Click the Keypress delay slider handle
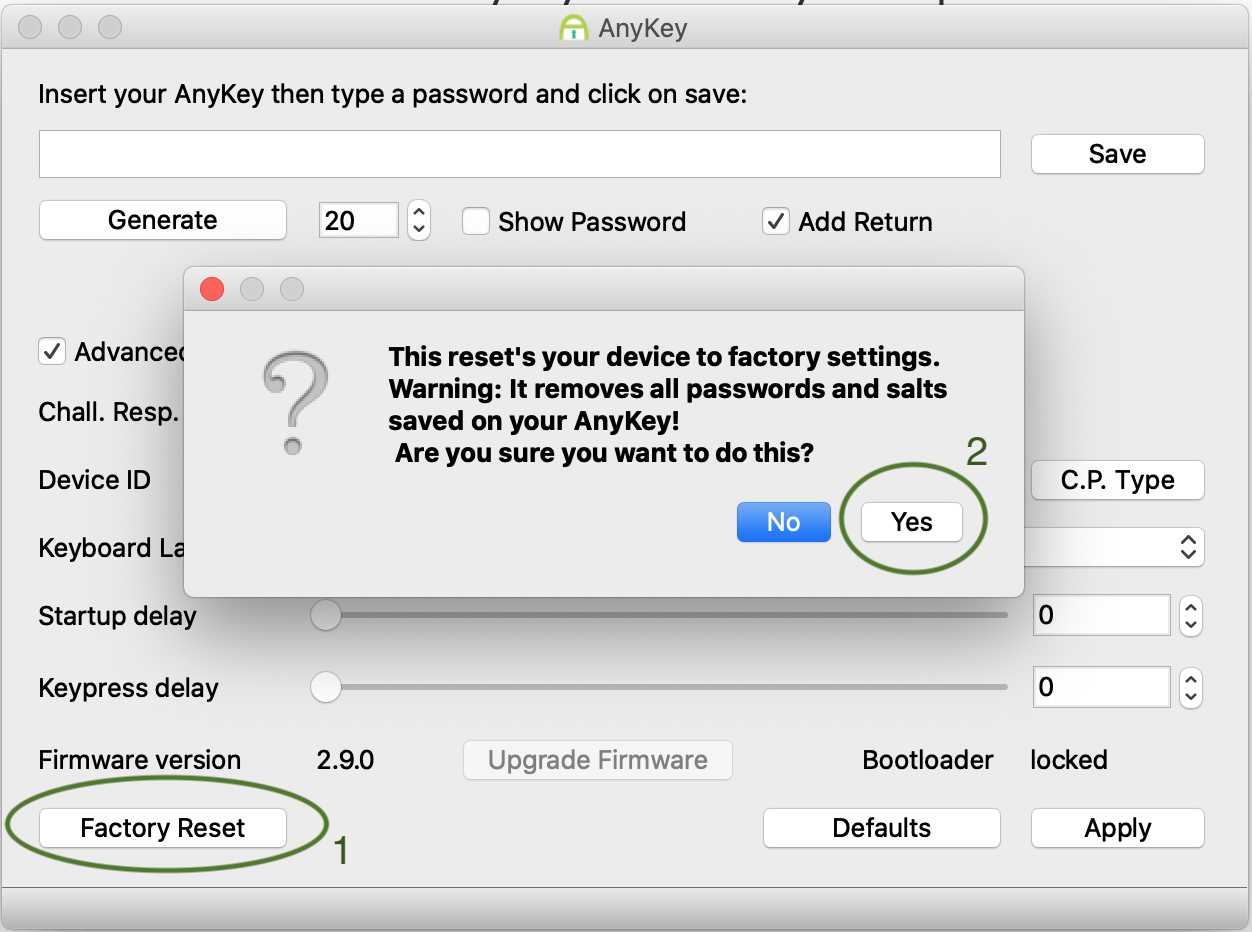The height and width of the screenshot is (932, 1252). point(326,687)
